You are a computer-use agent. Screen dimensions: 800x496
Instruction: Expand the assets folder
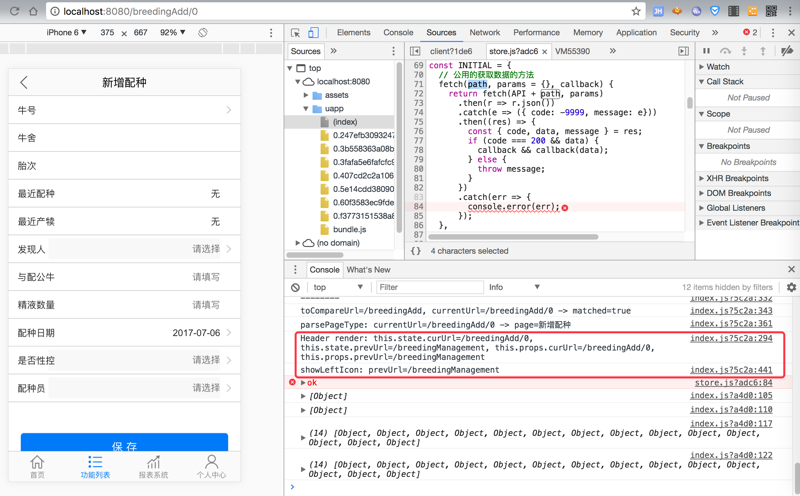point(306,95)
